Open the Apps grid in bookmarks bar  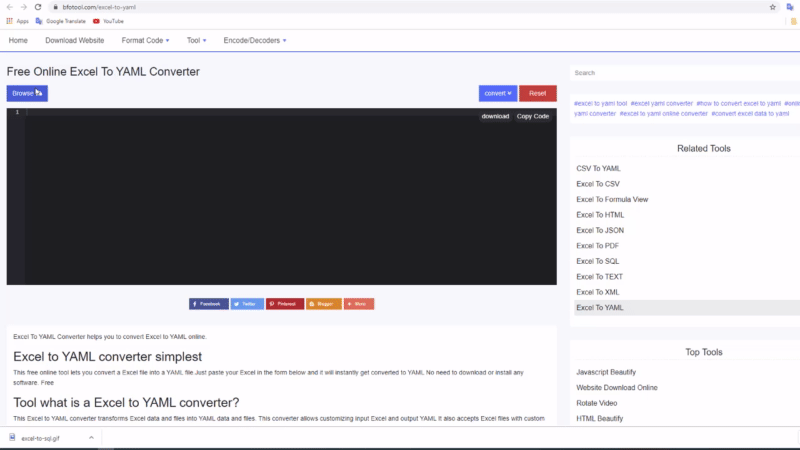[x=17, y=21]
